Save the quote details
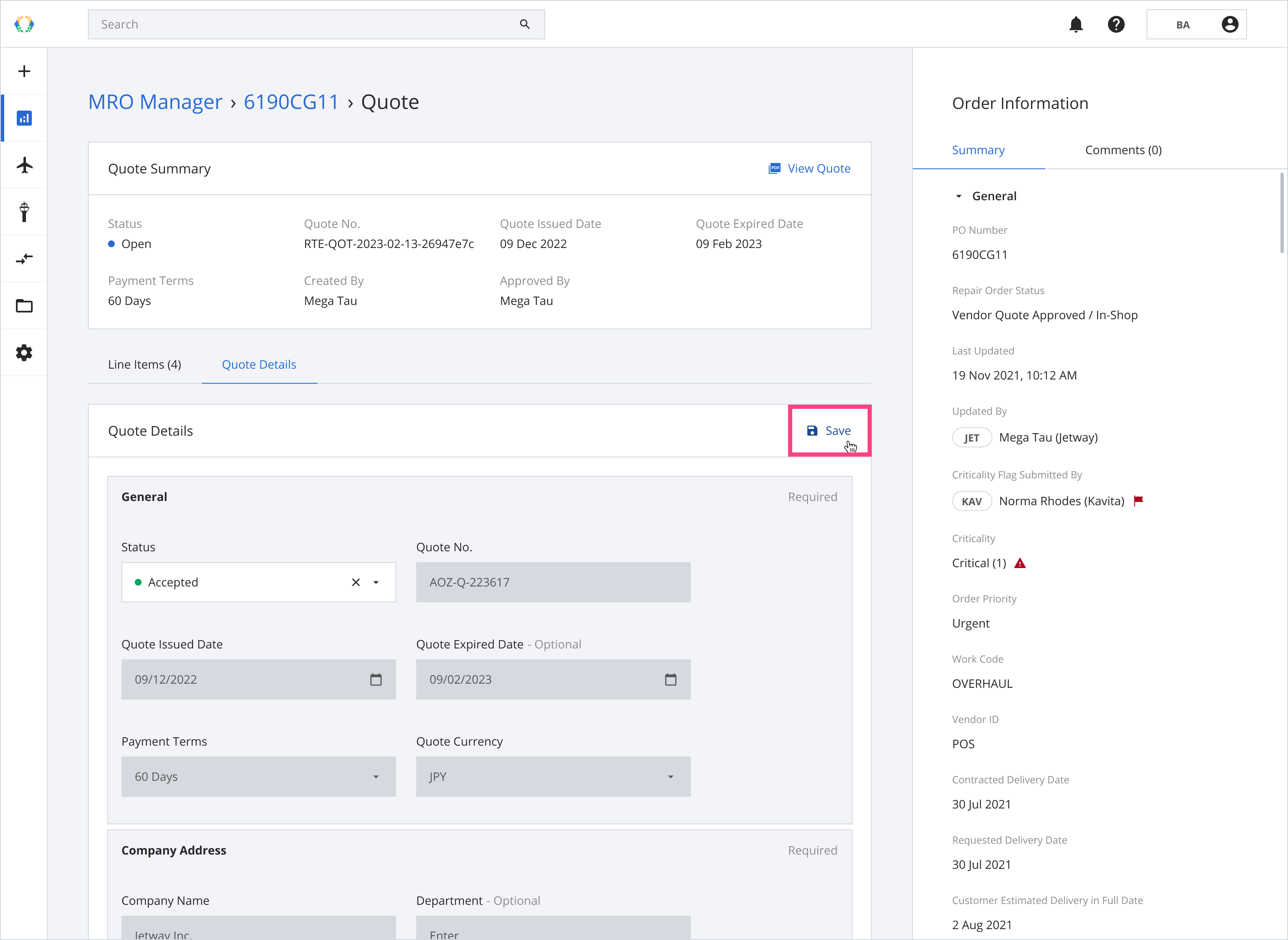The image size is (1288, 940). 829,431
